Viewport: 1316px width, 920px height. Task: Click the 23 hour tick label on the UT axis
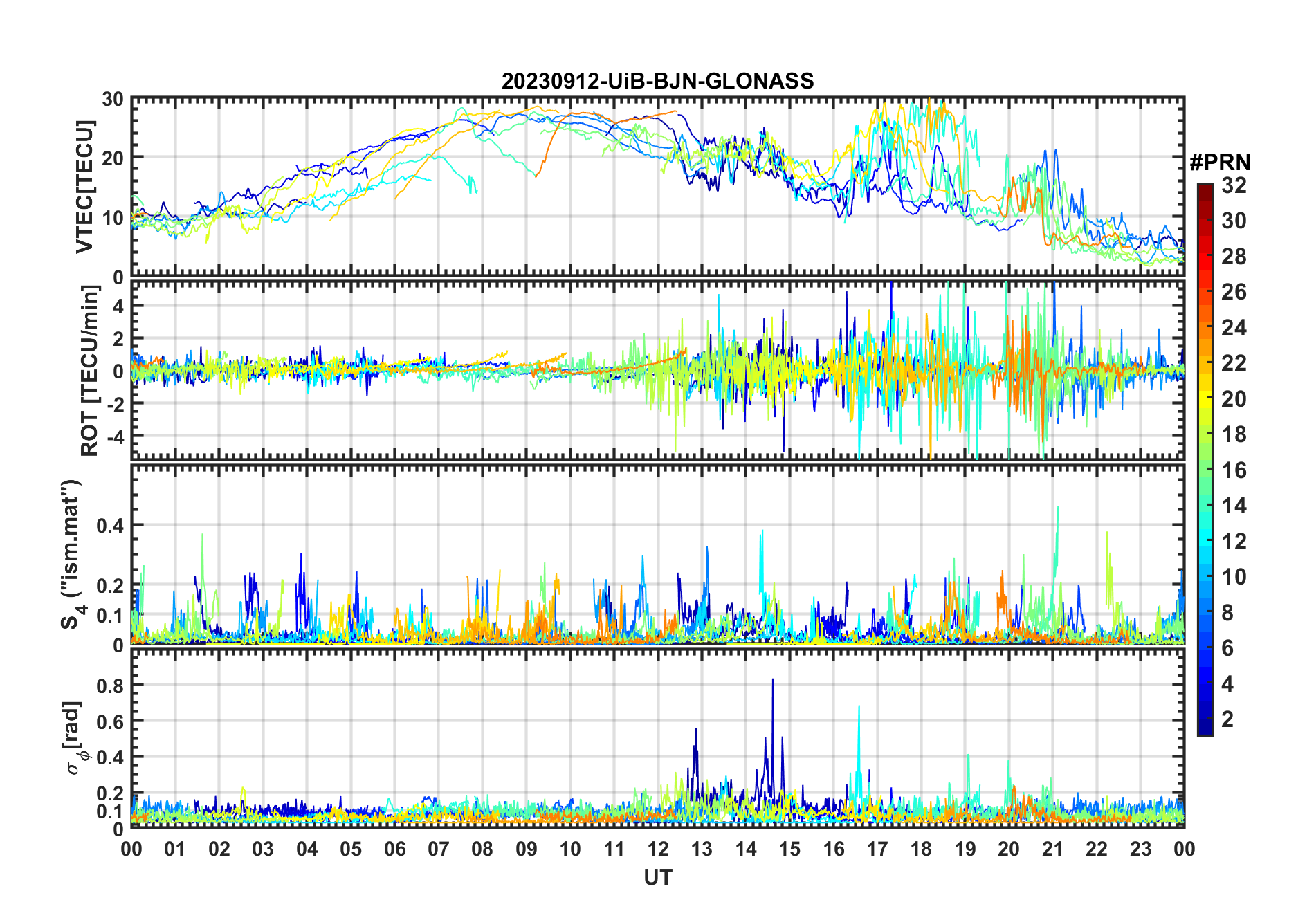point(1140,849)
